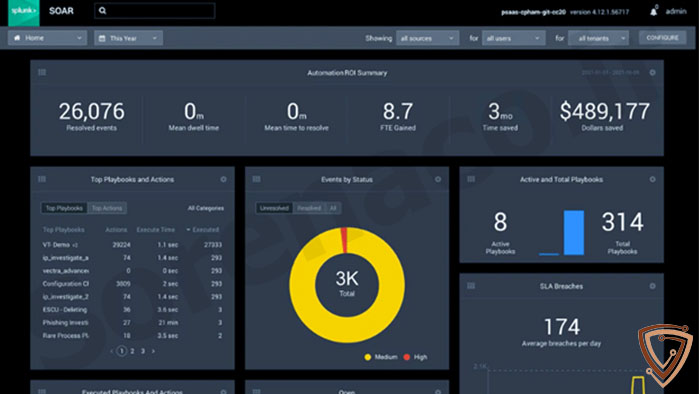Viewport: 700px width, 394px height.
Task: Select the Top Actions toggle
Action: tap(107, 208)
